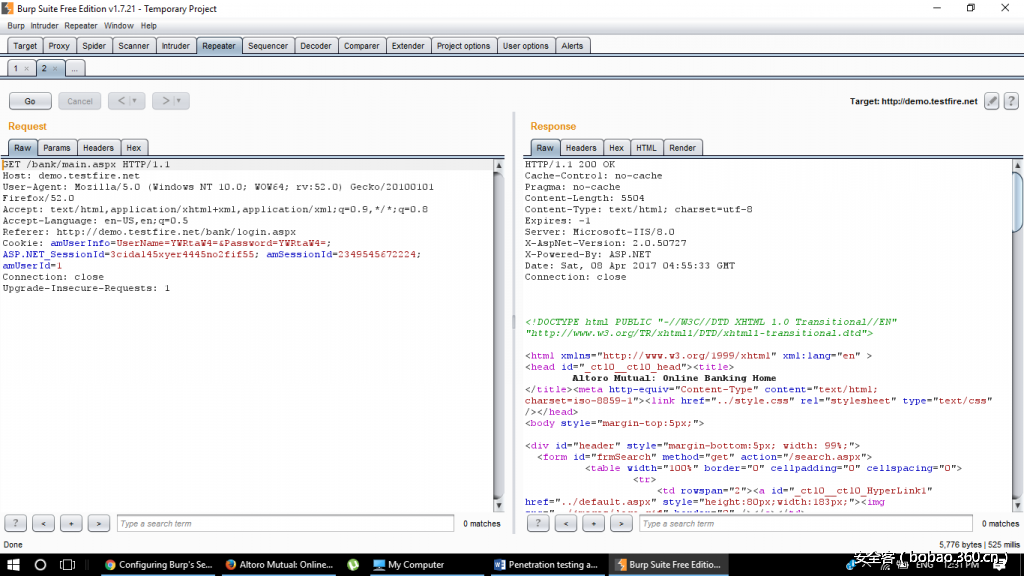Switch to the Params tab in the Request panel
This screenshot has height=576, width=1024.
click(57, 147)
